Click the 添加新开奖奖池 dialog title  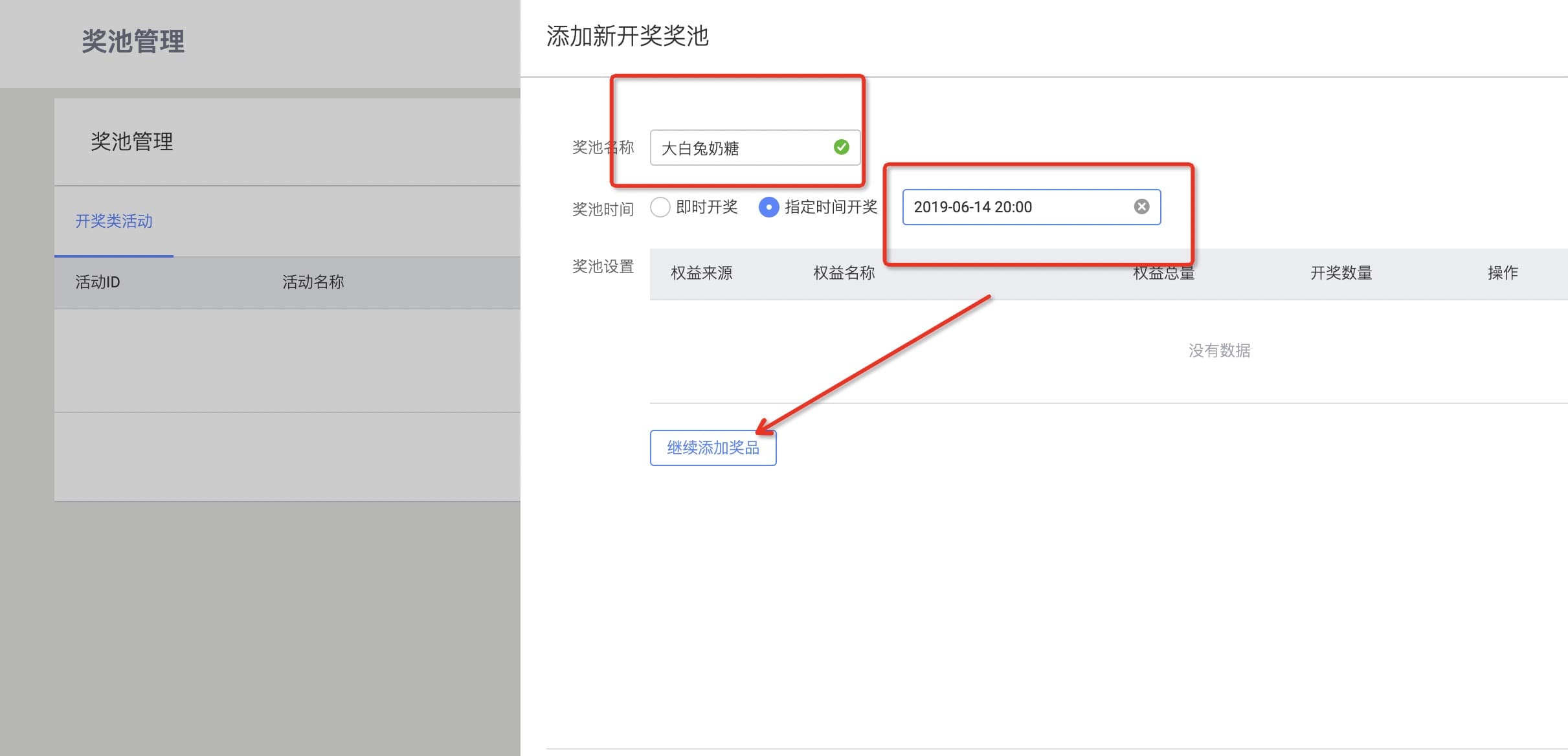627,36
